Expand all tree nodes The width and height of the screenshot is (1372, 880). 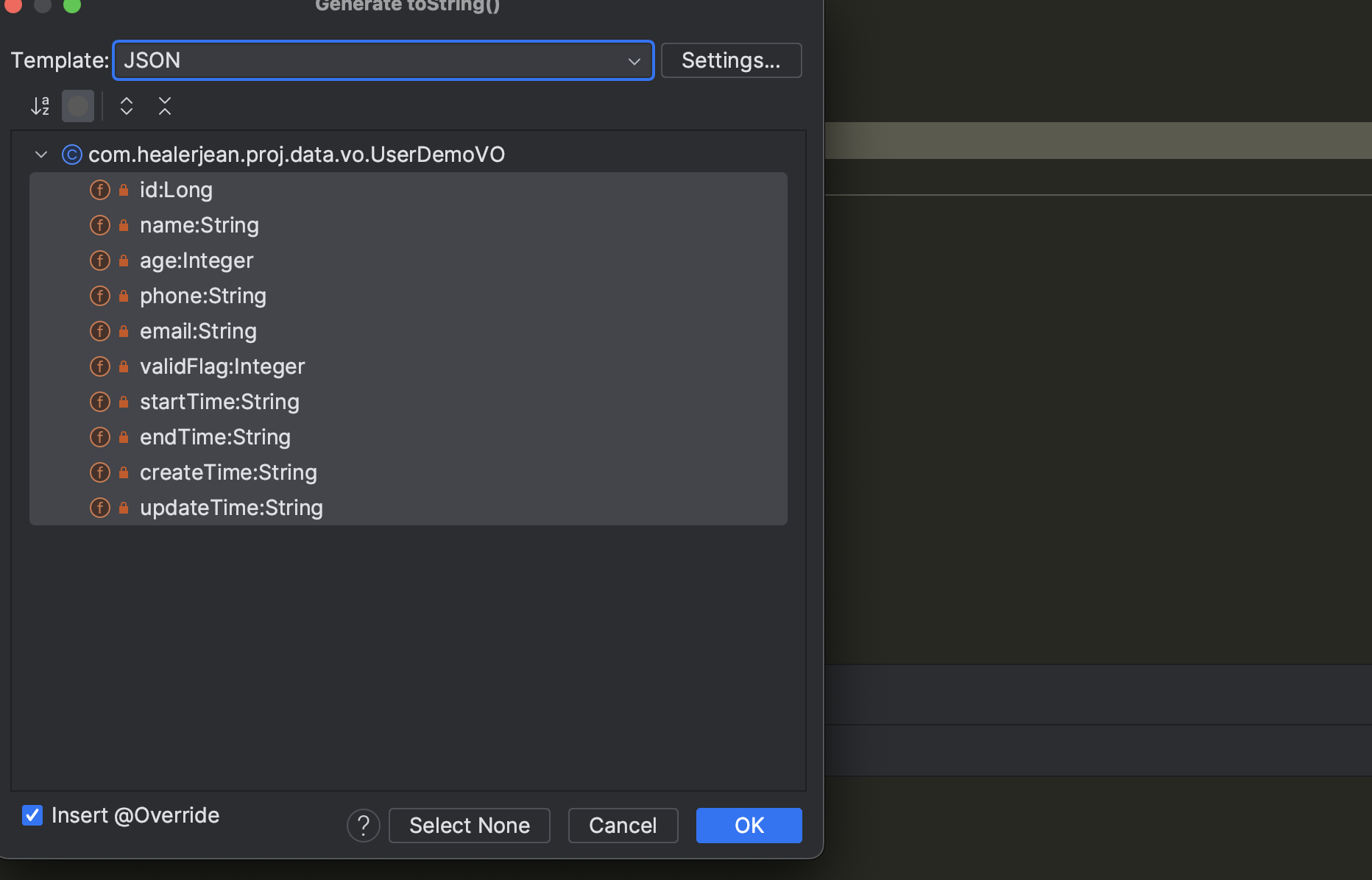point(127,106)
